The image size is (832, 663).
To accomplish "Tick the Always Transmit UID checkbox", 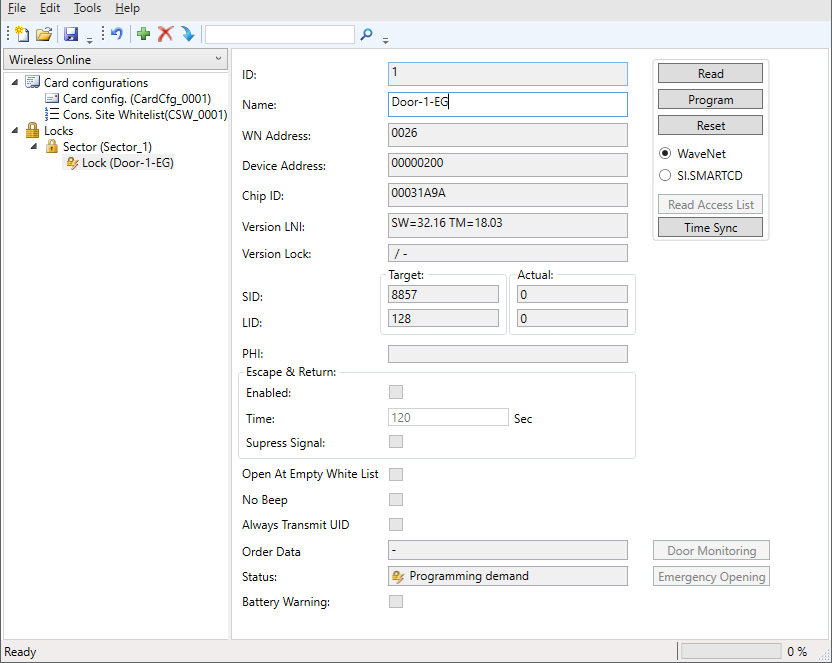I will tap(396, 525).
